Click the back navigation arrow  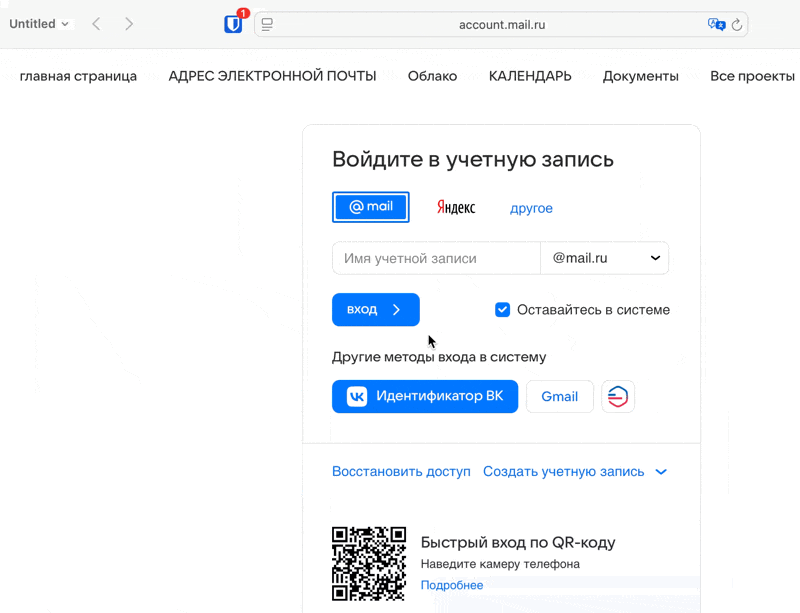pyautogui.click(x=95, y=23)
